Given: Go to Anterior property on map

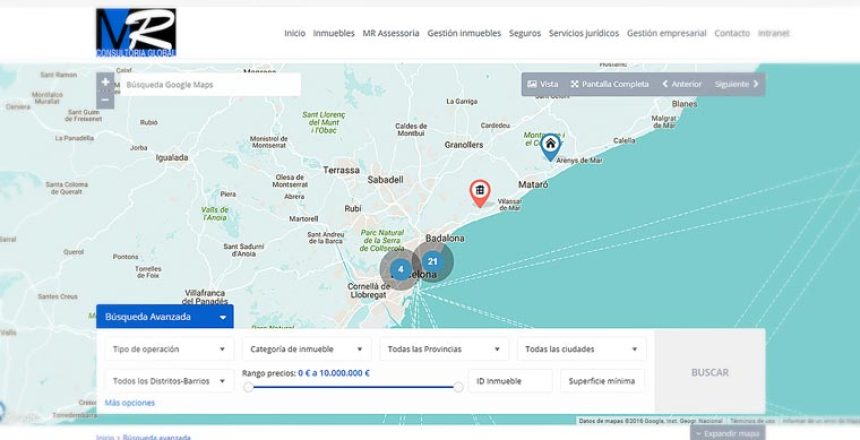Looking at the screenshot, I should click(x=682, y=84).
